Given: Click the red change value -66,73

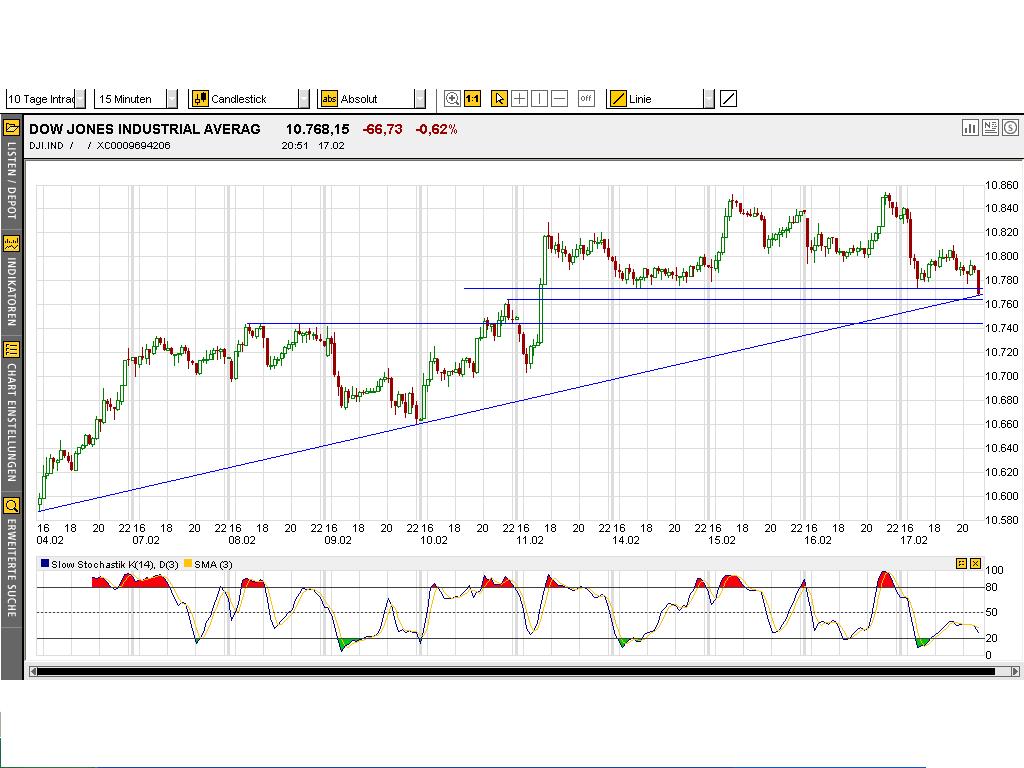Looking at the screenshot, I should (383, 129).
